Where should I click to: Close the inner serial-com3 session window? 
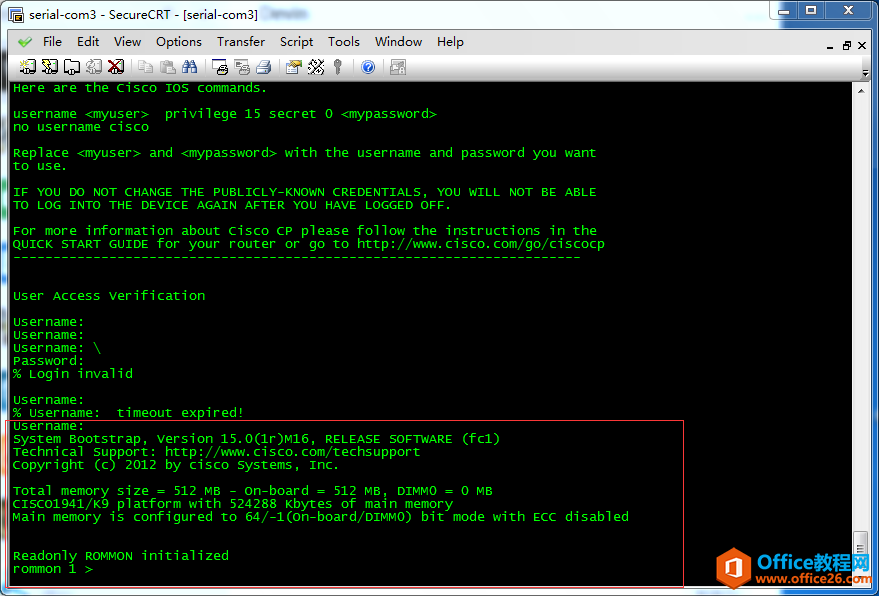pos(862,46)
